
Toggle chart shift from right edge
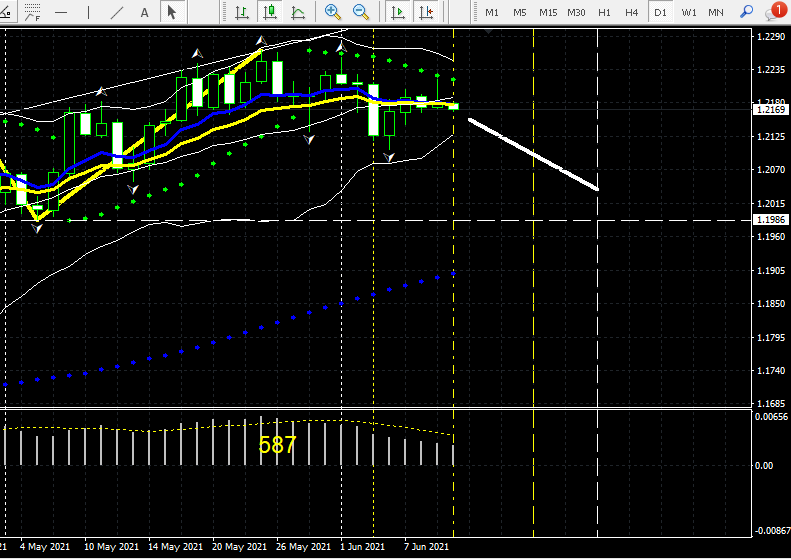point(427,12)
